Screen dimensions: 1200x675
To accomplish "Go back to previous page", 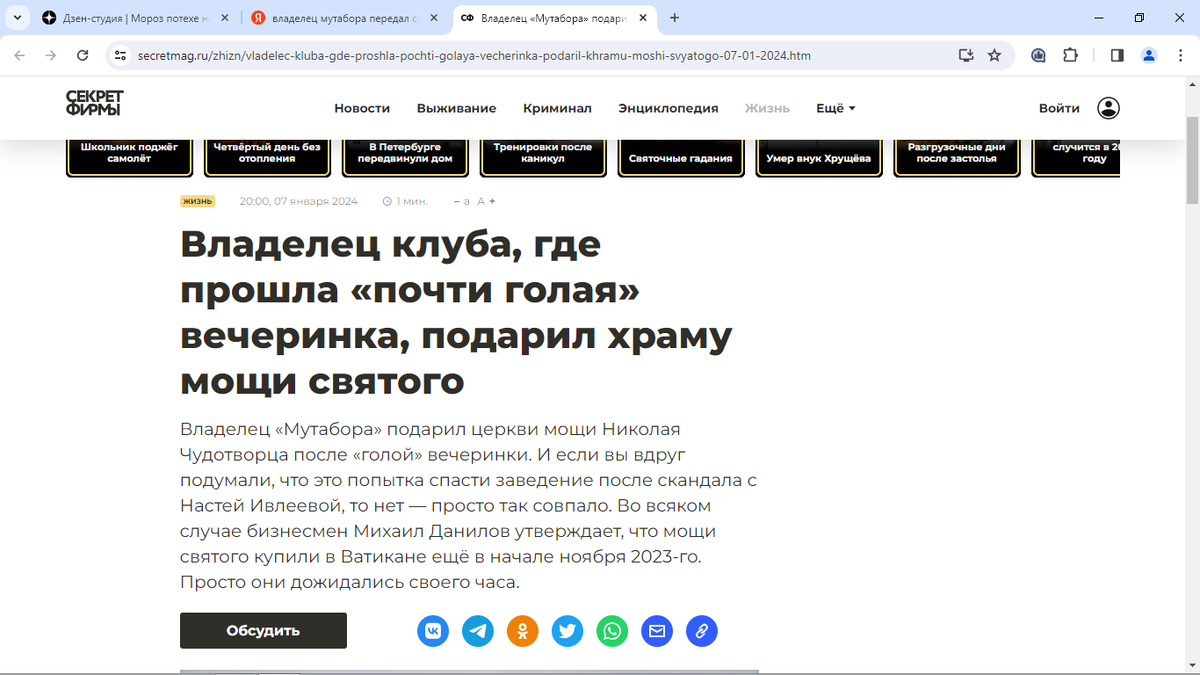I will click(20, 56).
